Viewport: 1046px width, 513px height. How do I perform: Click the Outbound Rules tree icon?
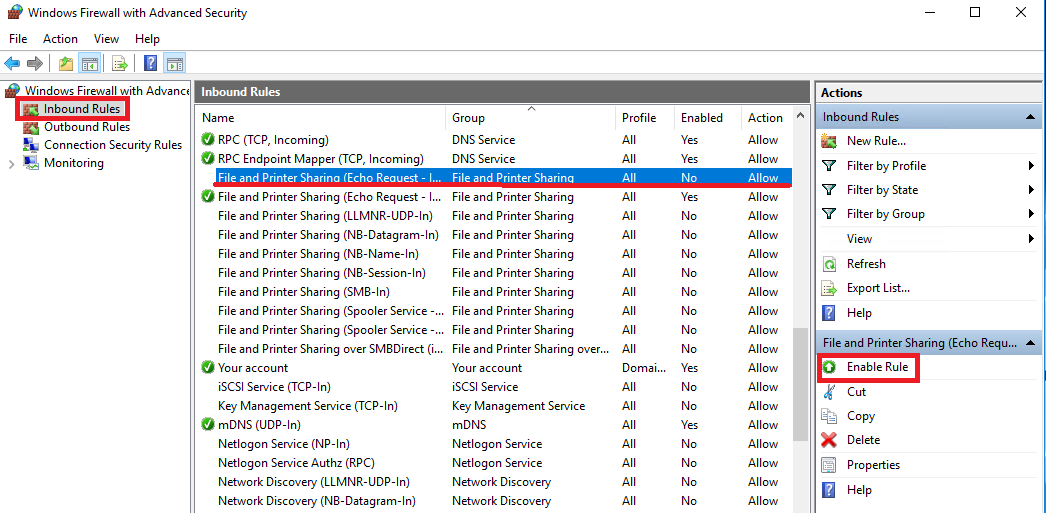click(x=31, y=127)
